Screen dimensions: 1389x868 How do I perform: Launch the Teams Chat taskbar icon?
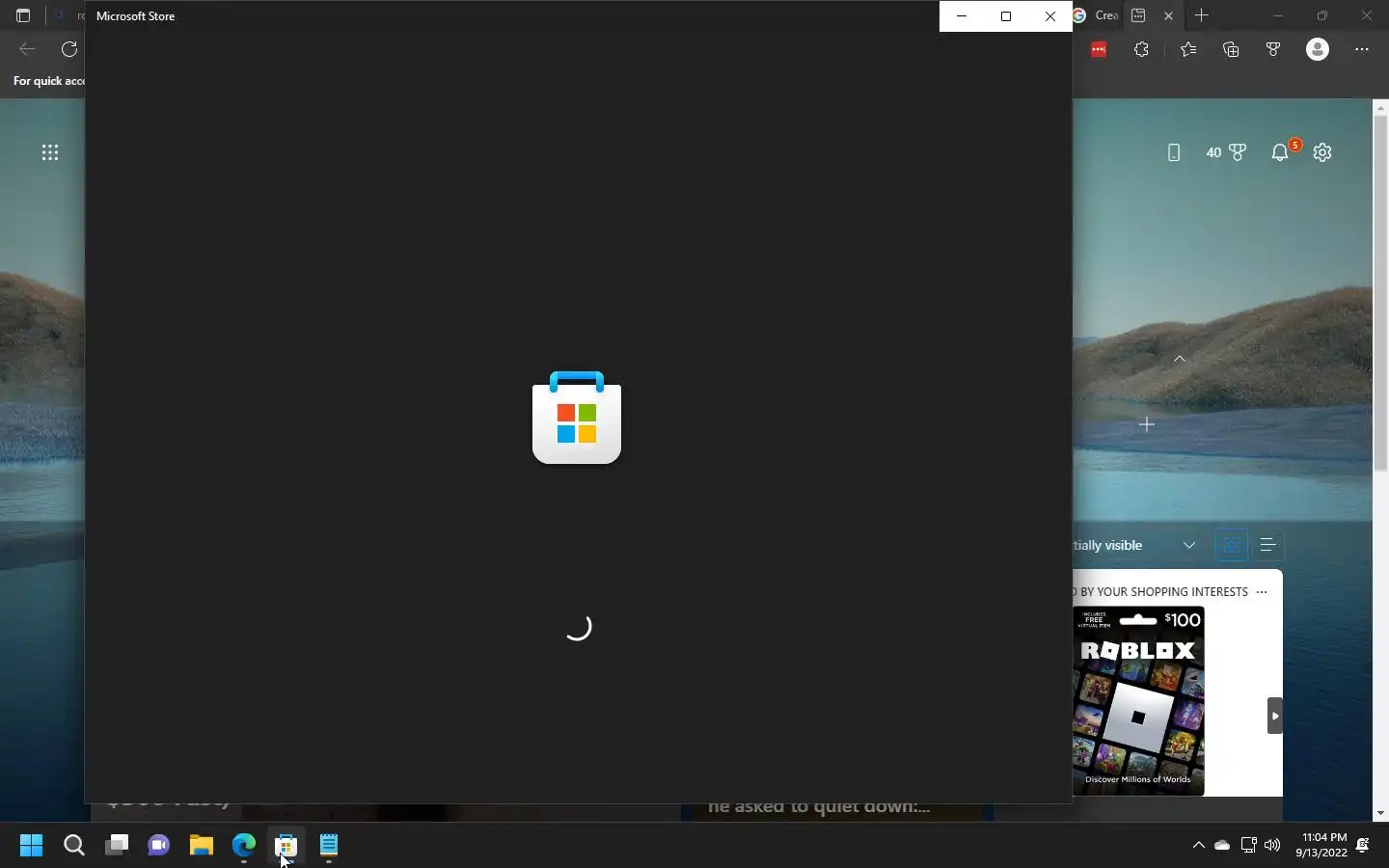point(159,846)
